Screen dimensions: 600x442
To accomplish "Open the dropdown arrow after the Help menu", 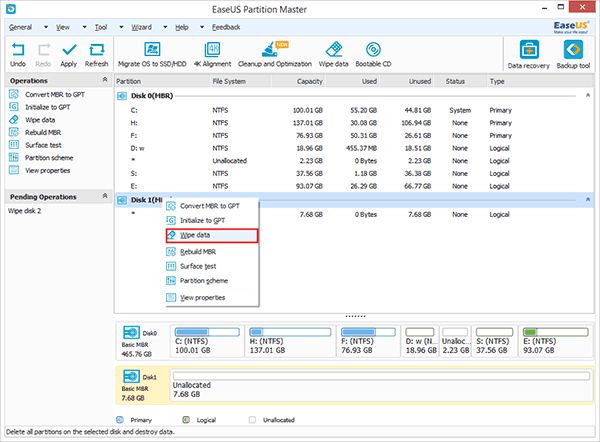I will pos(202,27).
